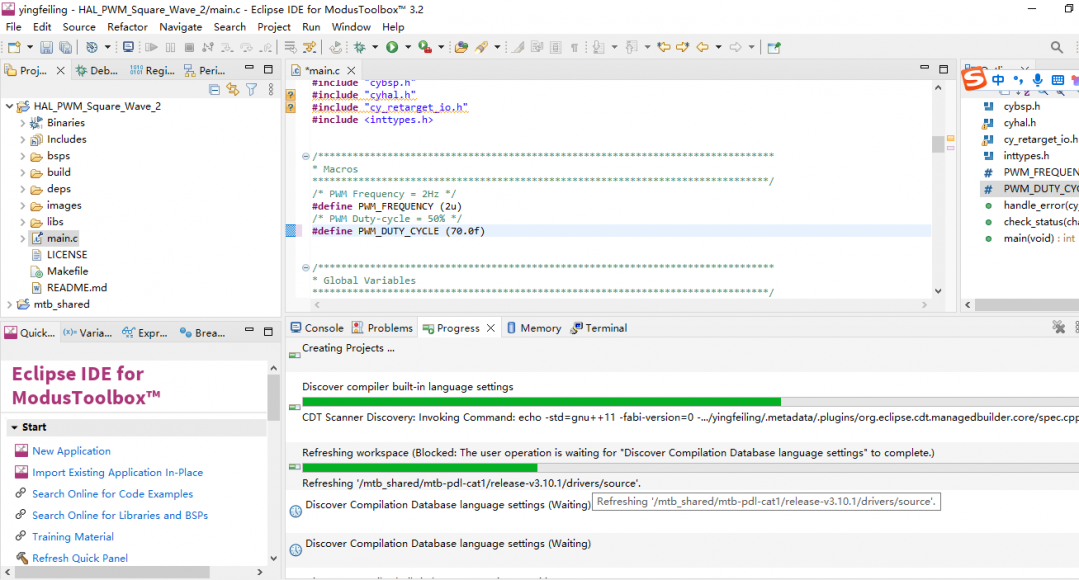Click the Save icon in toolbar
The width and height of the screenshot is (1079, 580).
click(46, 47)
